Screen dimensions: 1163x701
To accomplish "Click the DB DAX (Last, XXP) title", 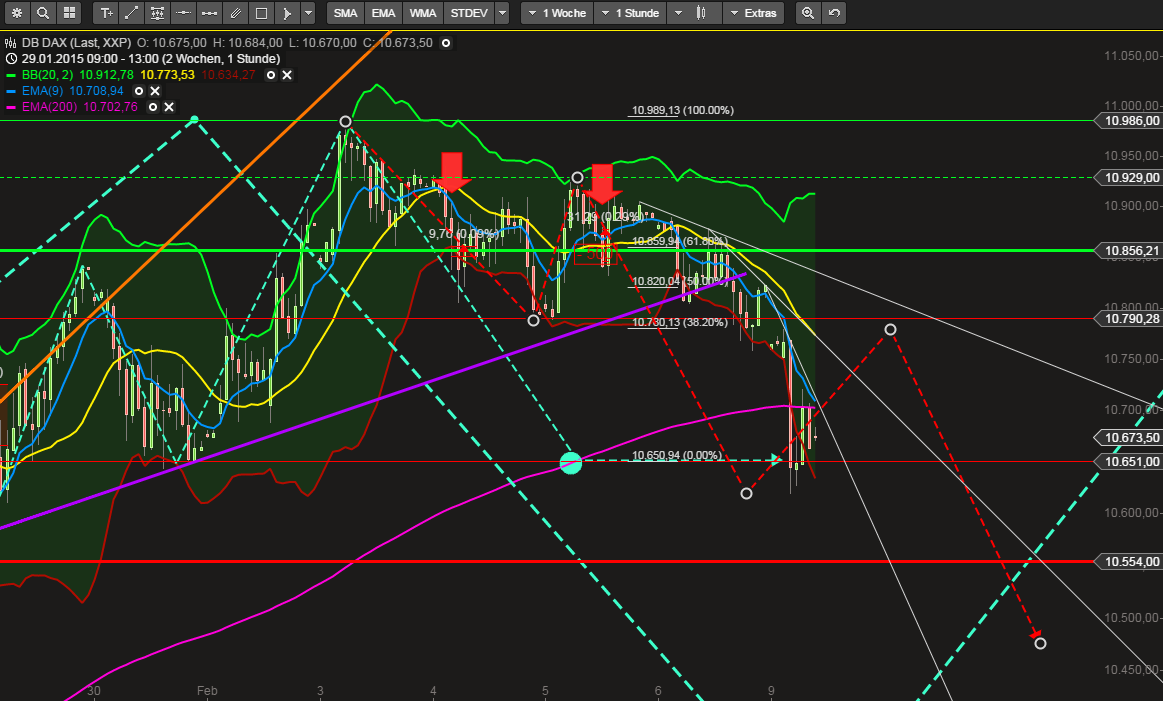I will tap(76, 43).
